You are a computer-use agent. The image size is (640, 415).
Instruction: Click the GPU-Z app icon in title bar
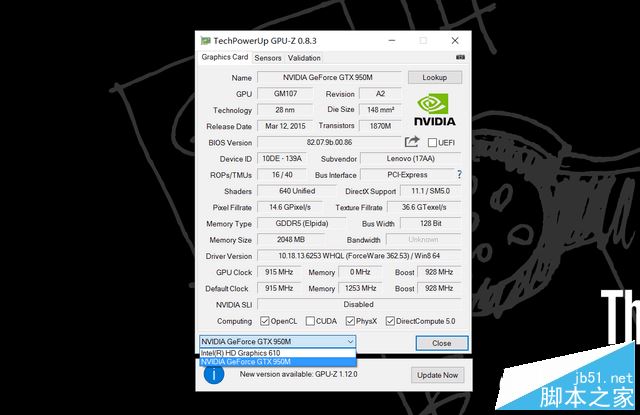(x=205, y=41)
